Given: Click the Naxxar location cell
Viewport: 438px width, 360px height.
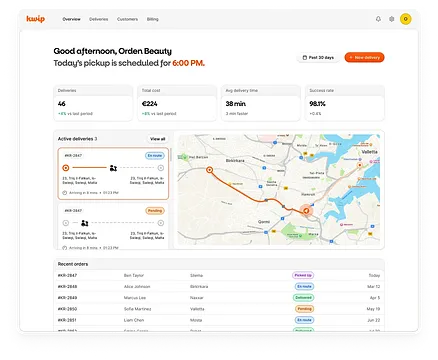Looking at the screenshot, I should 197,298.
